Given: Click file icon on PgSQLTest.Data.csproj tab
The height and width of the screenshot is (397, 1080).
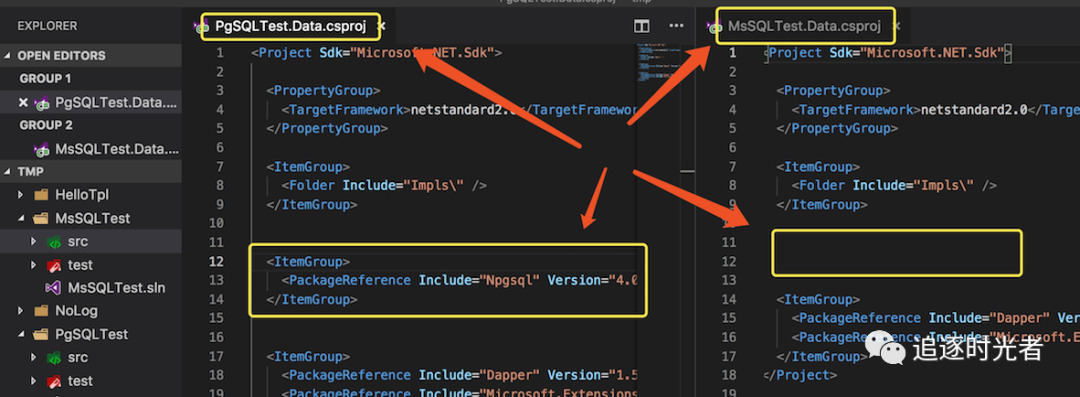Looking at the screenshot, I should tap(201, 27).
